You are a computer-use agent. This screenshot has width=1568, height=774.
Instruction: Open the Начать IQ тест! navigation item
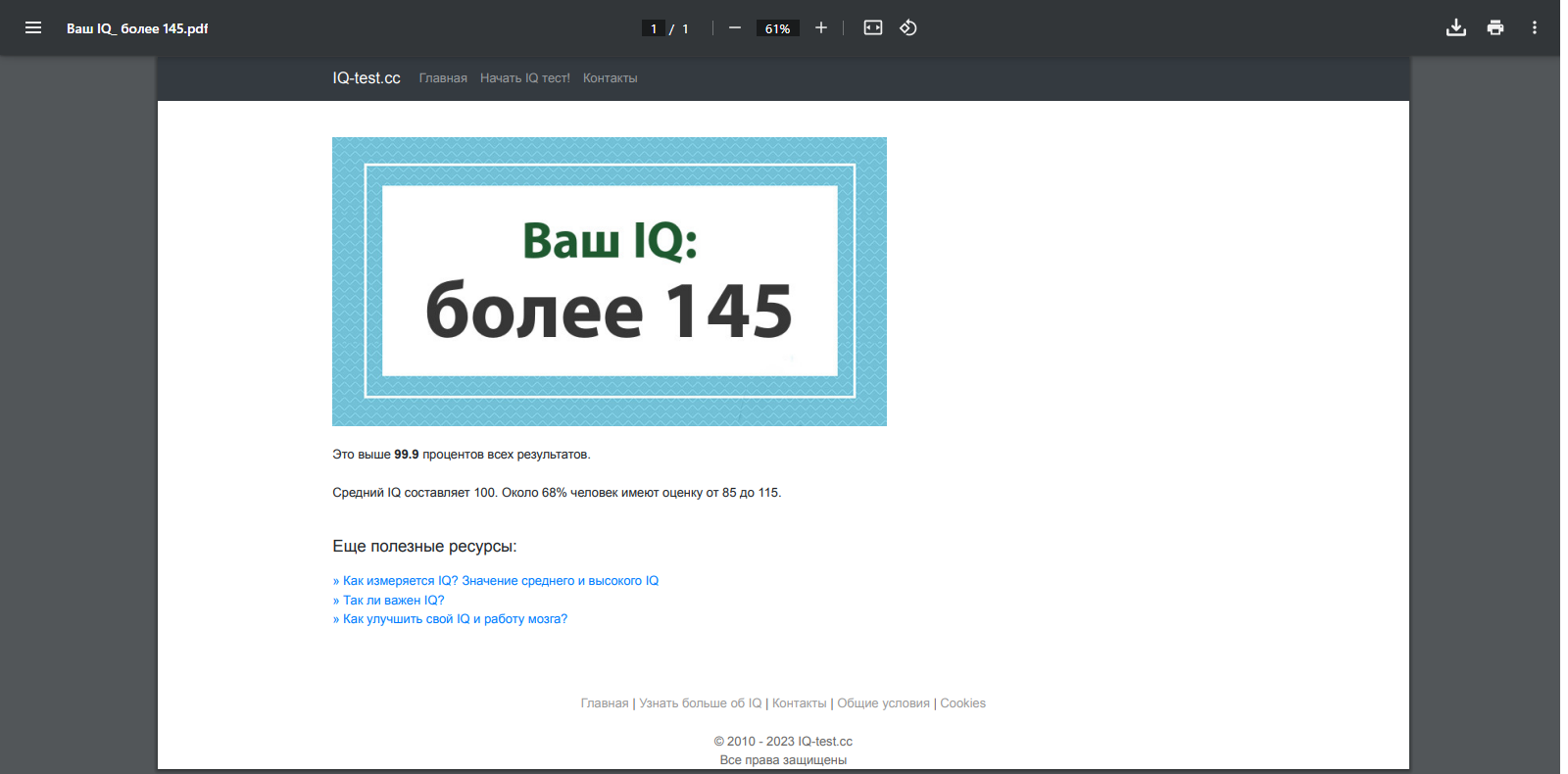pyautogui.click(x=525, y=78)
